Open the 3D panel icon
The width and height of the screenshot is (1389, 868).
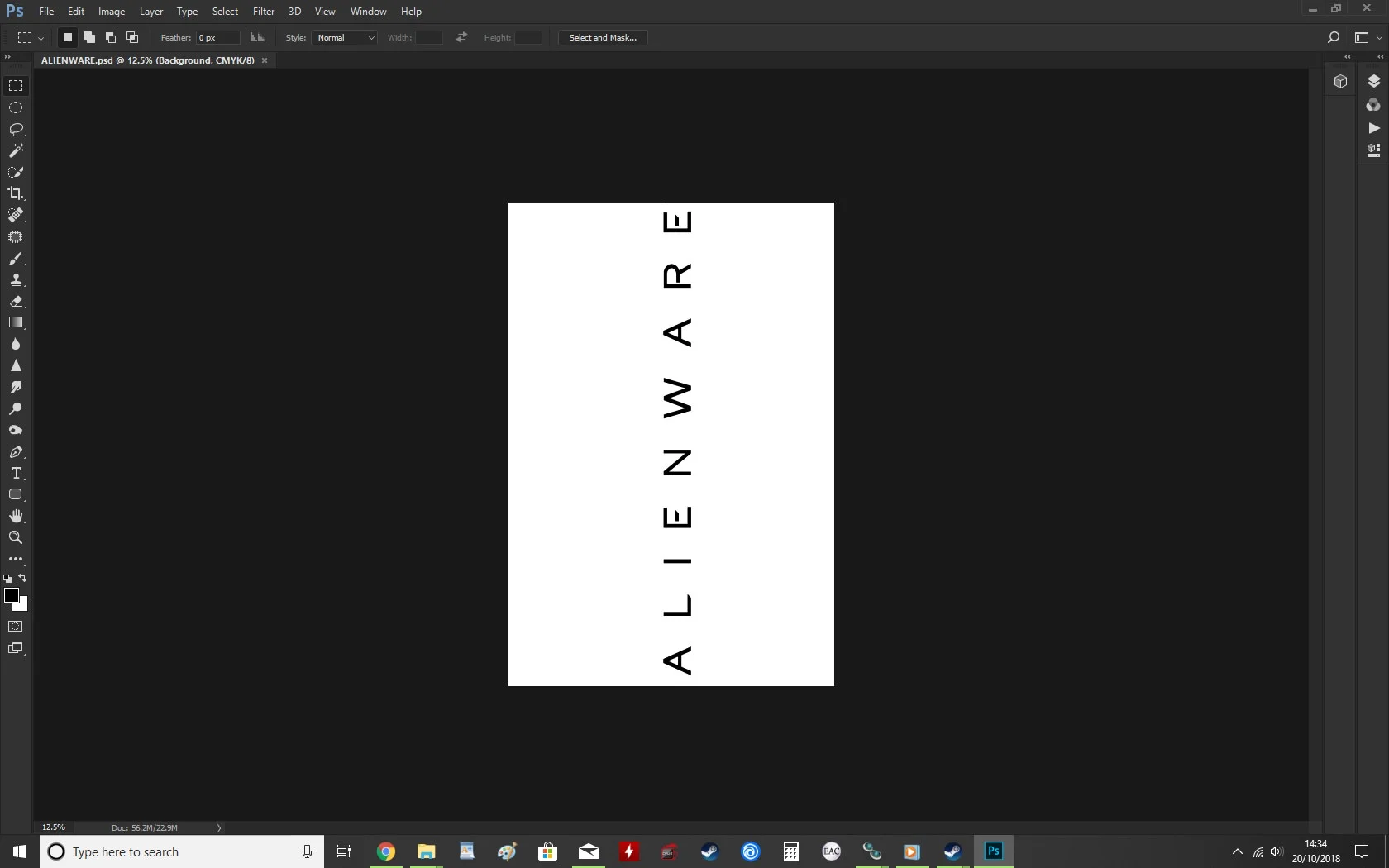click(x=1341, y=81)
